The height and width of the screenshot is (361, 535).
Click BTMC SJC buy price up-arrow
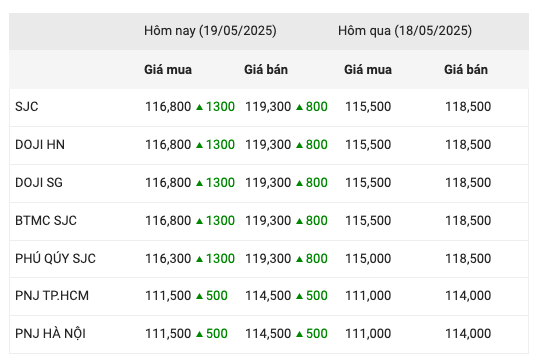[x=200, y=221]
